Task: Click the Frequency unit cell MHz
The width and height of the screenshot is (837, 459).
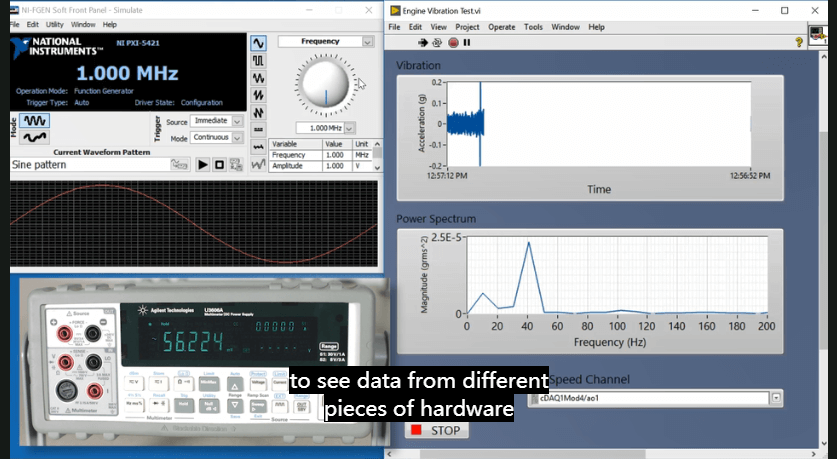Action: click(362, 155)
